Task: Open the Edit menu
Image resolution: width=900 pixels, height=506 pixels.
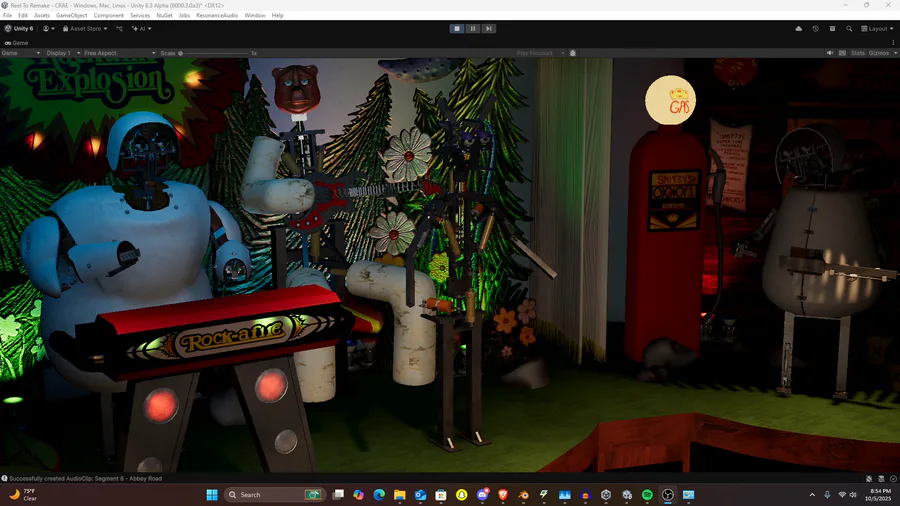Action: 23,15
